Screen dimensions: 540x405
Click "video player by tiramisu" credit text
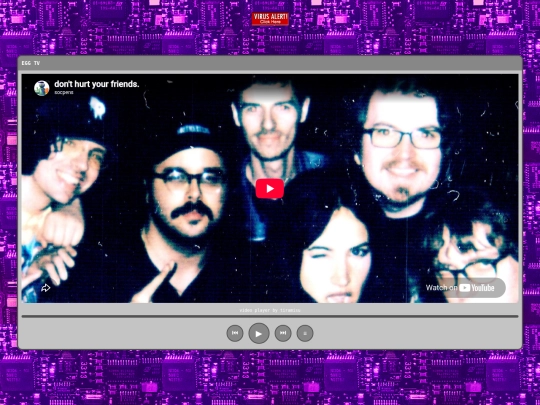pyautogui.click(x=270, y=310)
